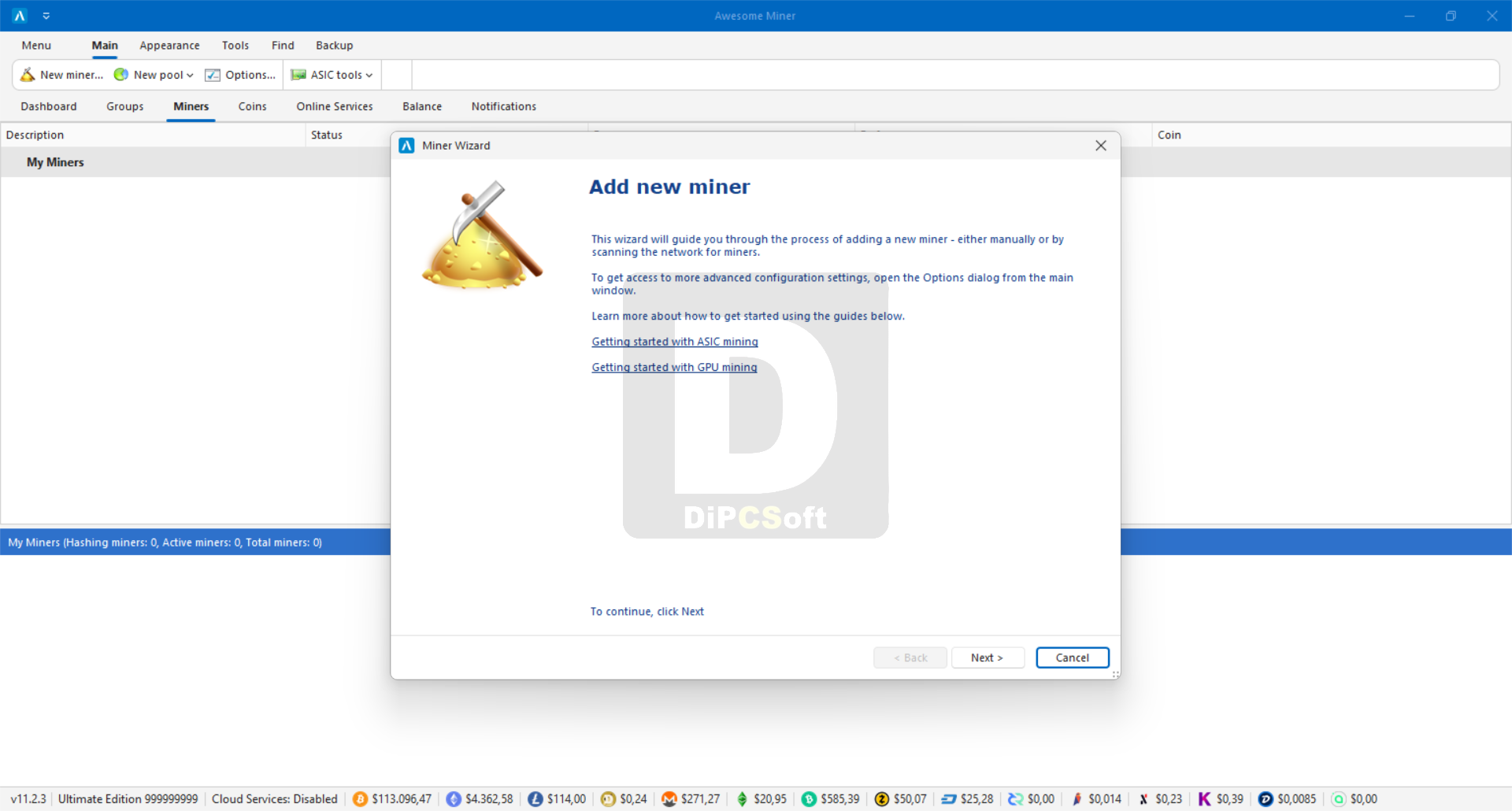Click the Dash icon beside $25,28

click(x=949, y=799)
